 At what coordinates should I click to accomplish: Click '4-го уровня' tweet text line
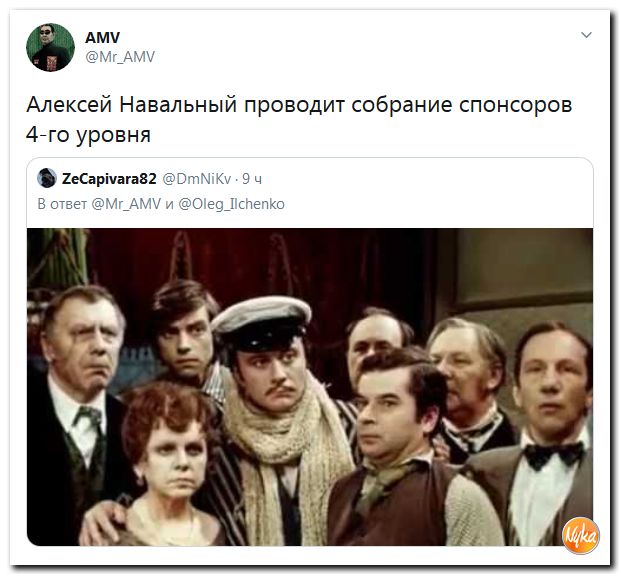[88, 134]
